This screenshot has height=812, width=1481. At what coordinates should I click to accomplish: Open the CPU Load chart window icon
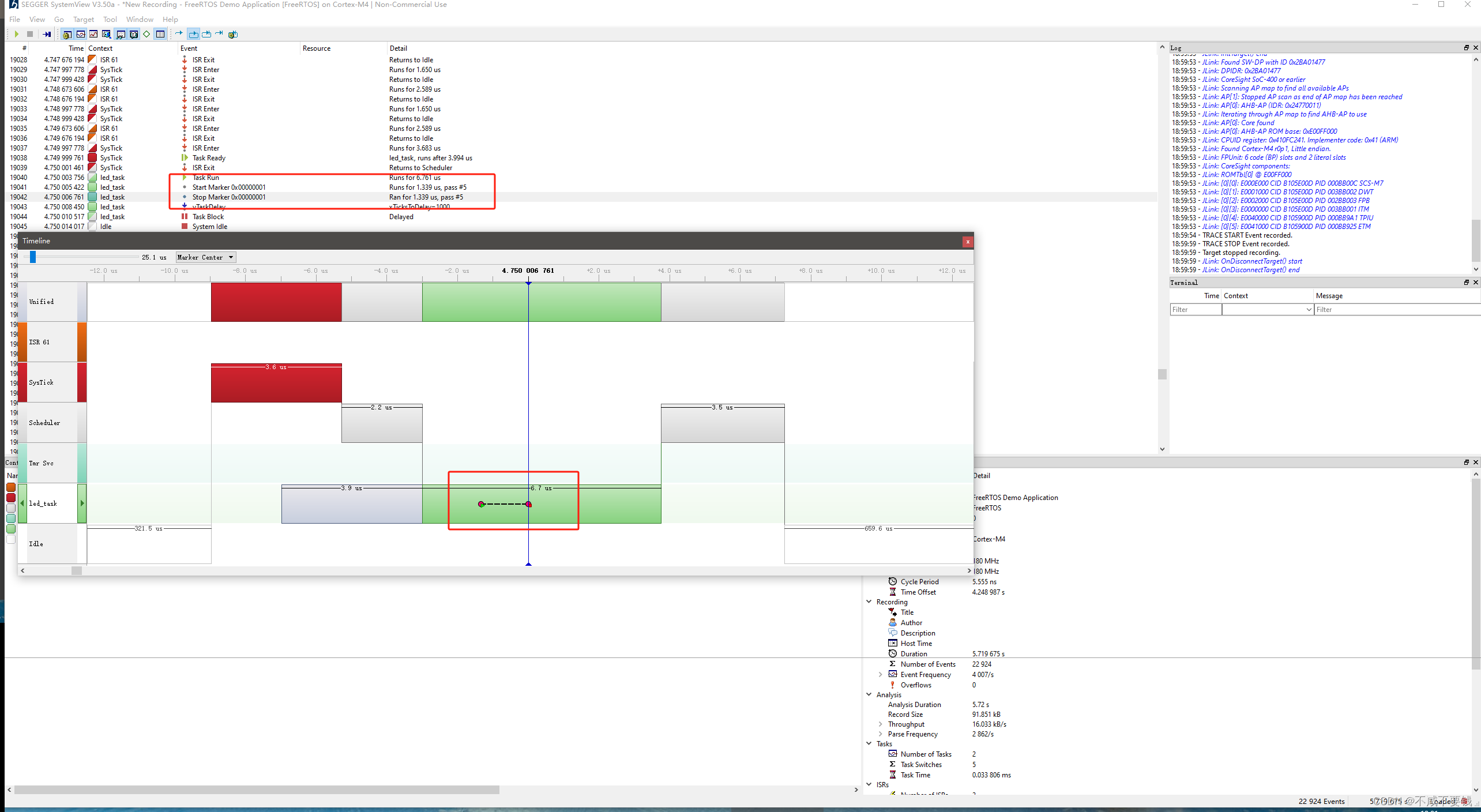click(x=93, y=34)
